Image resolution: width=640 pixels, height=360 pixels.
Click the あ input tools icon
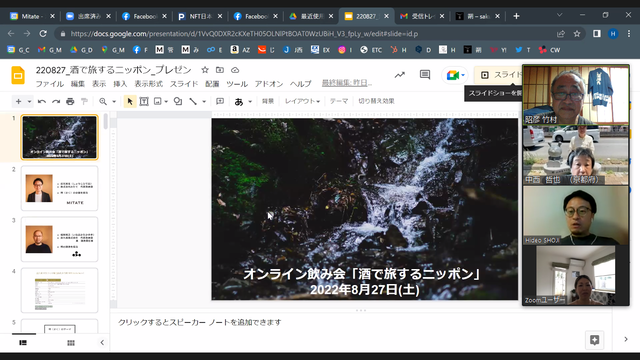[239, 102]
